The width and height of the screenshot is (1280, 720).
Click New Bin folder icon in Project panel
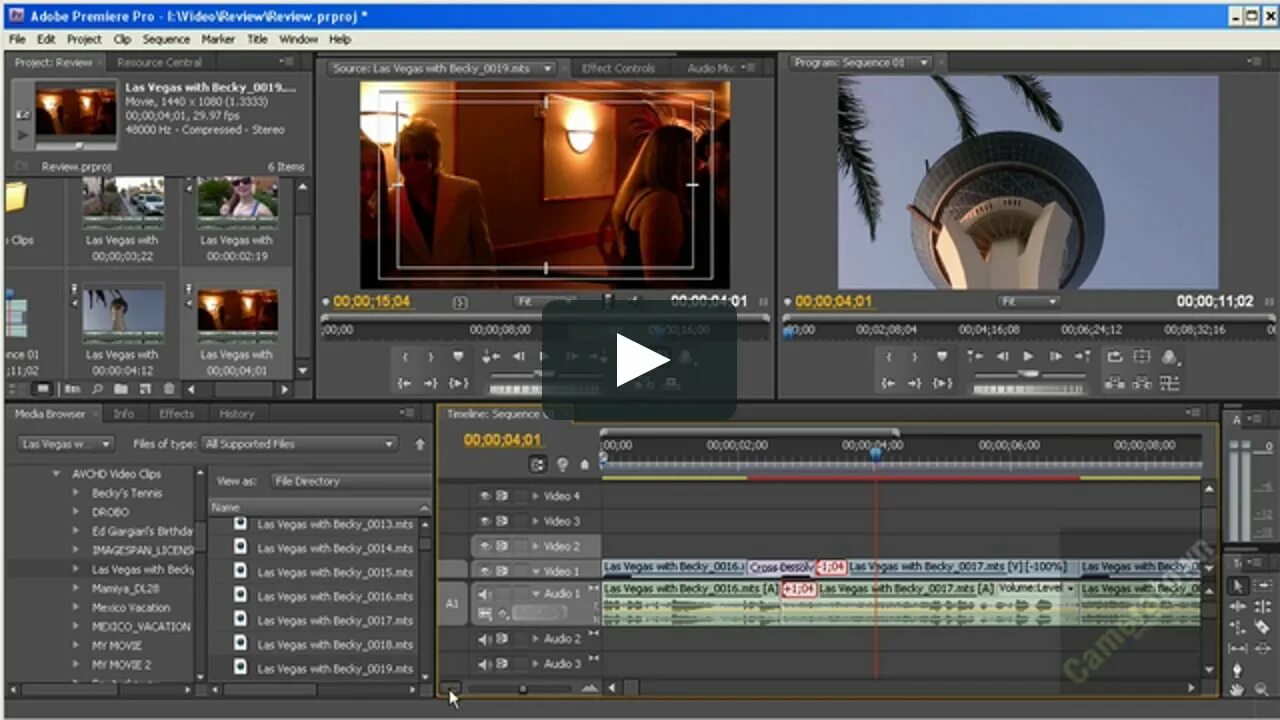pos(121,389)
